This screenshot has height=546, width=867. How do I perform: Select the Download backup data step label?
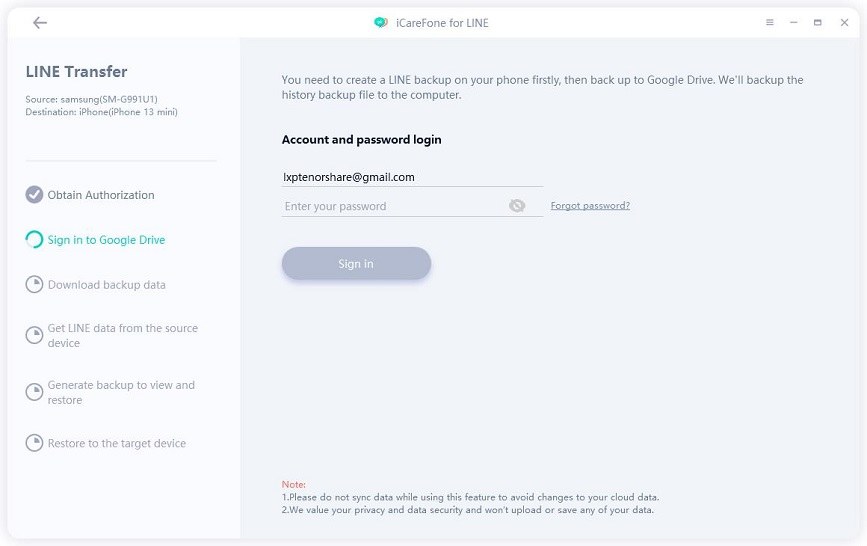point(107,285)
